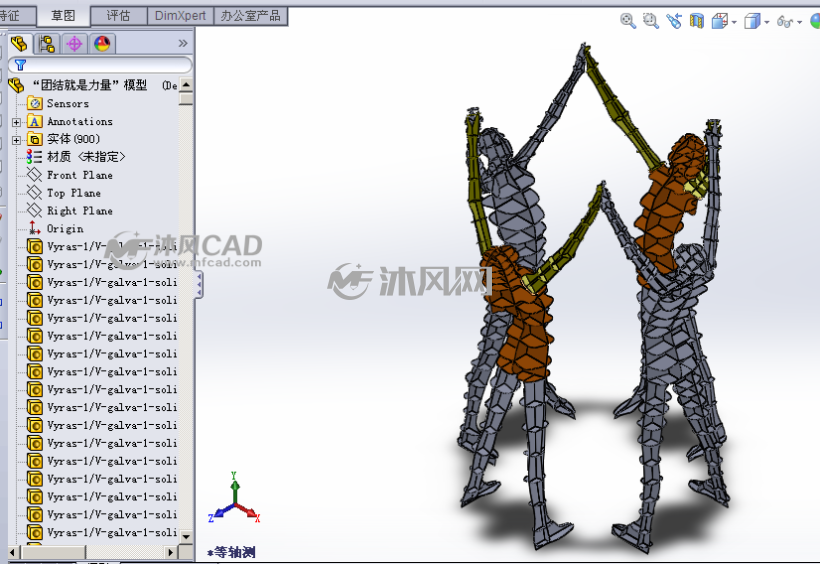The image size is (820, 564).
Task: Select the 实体(900) solid bodies folder
Action: point(73,139)
